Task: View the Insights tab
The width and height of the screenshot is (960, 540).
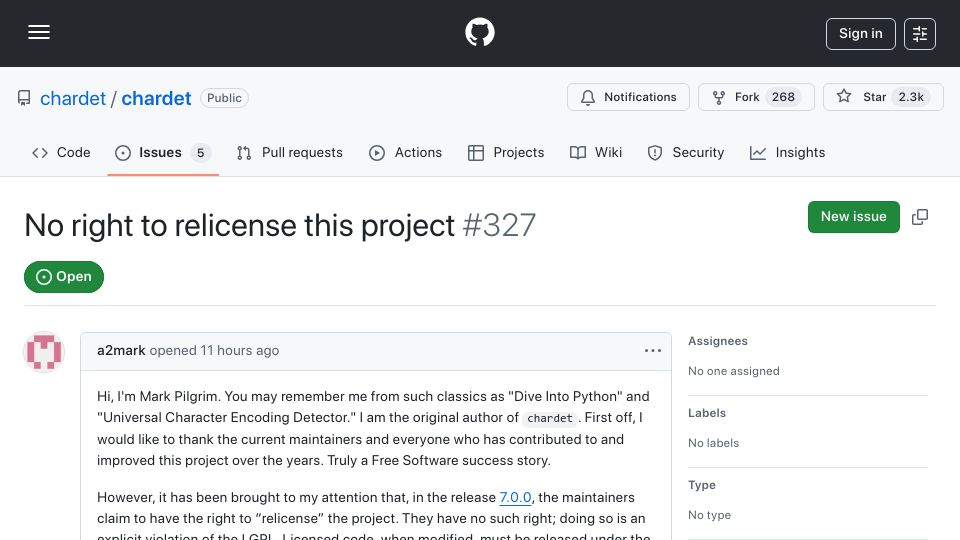Action: tap(787, 152)
